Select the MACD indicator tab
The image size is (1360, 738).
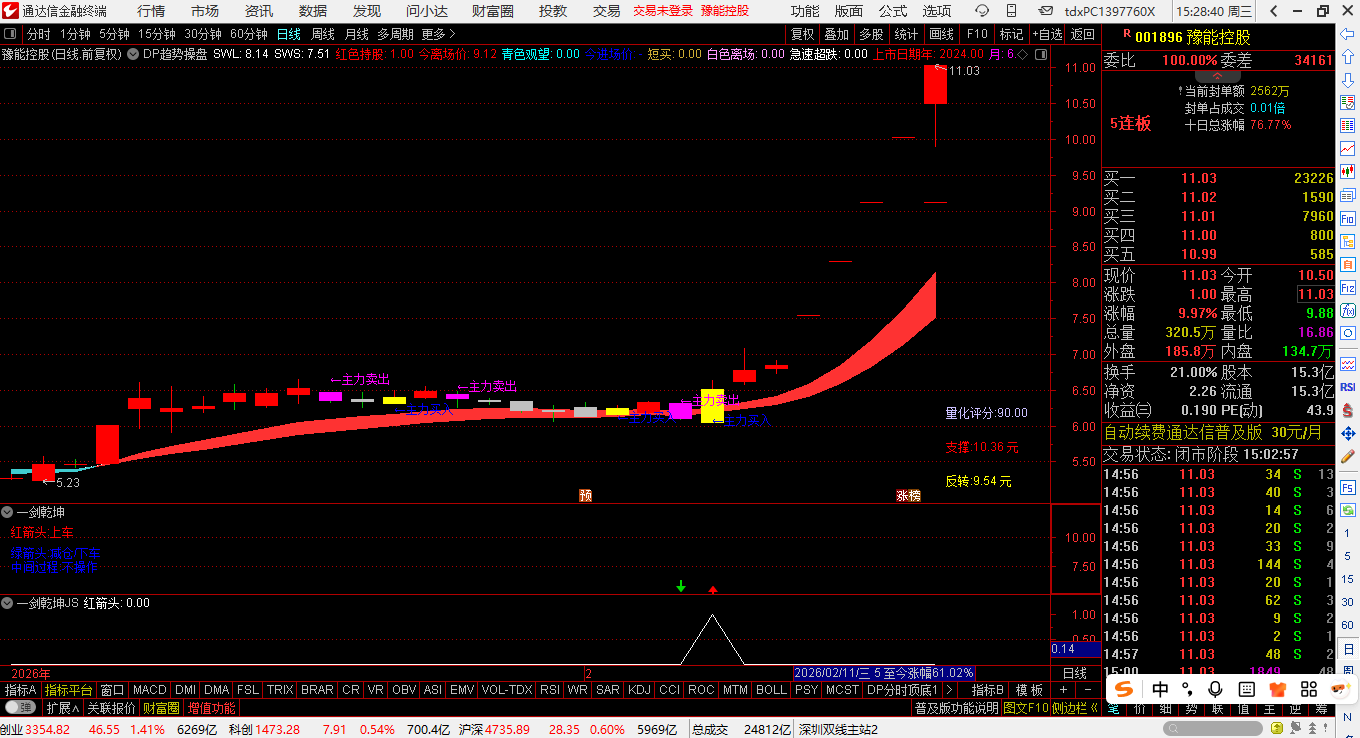[x=149, y=690]
